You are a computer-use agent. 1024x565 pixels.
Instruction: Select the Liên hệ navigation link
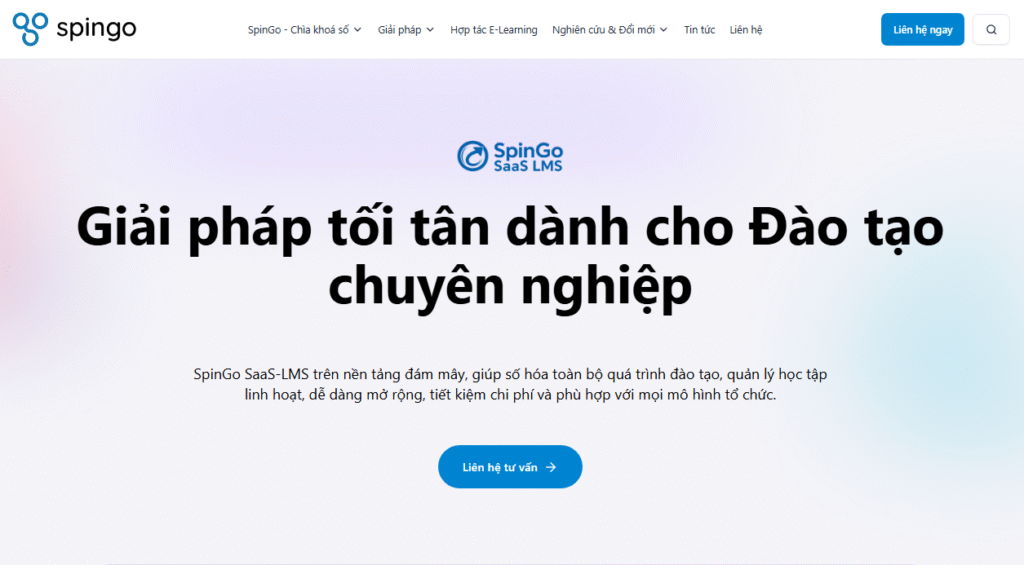coord(746,30)
